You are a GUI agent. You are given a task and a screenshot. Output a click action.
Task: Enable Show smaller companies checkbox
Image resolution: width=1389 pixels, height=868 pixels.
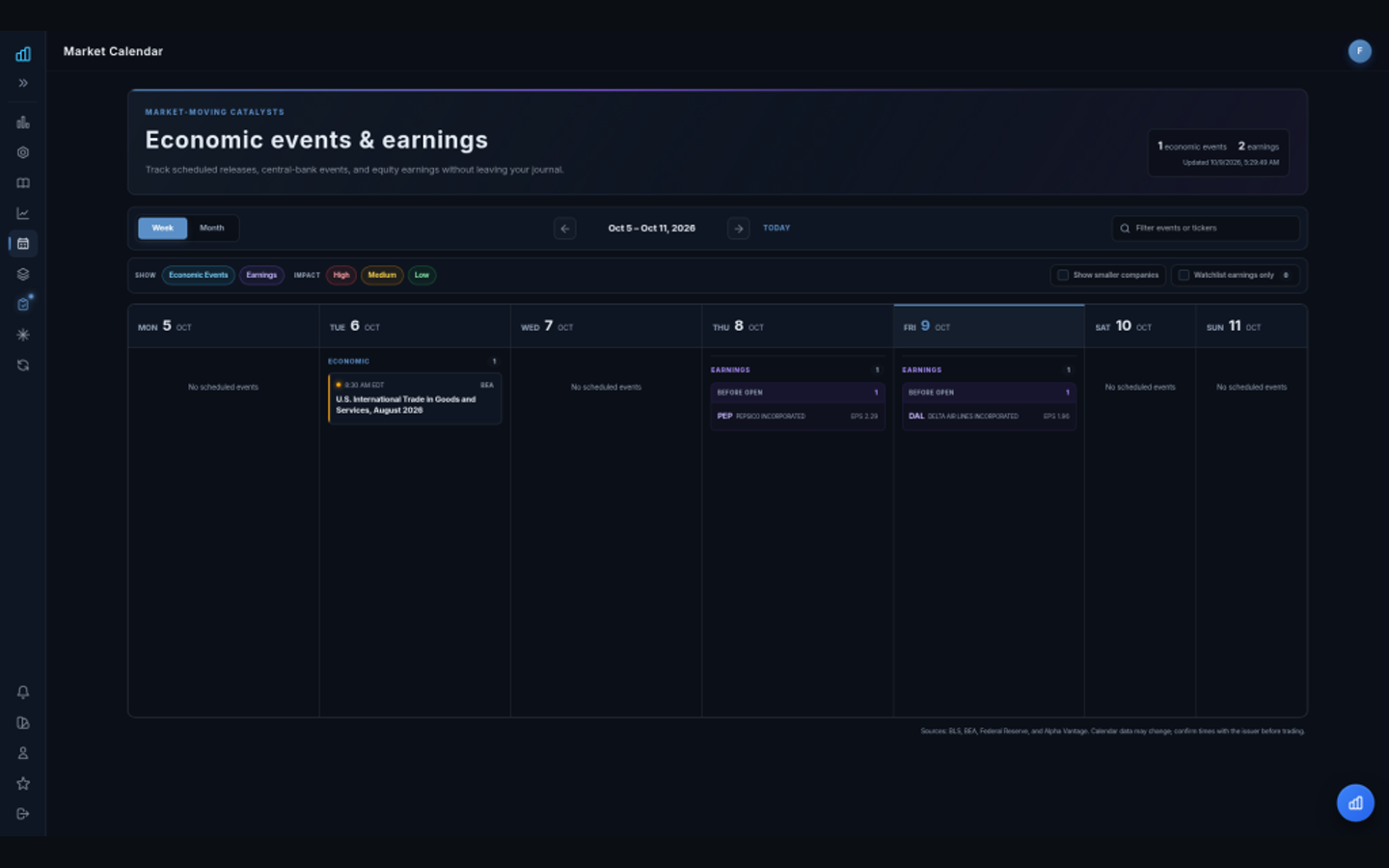click(x=1063, y=275)
